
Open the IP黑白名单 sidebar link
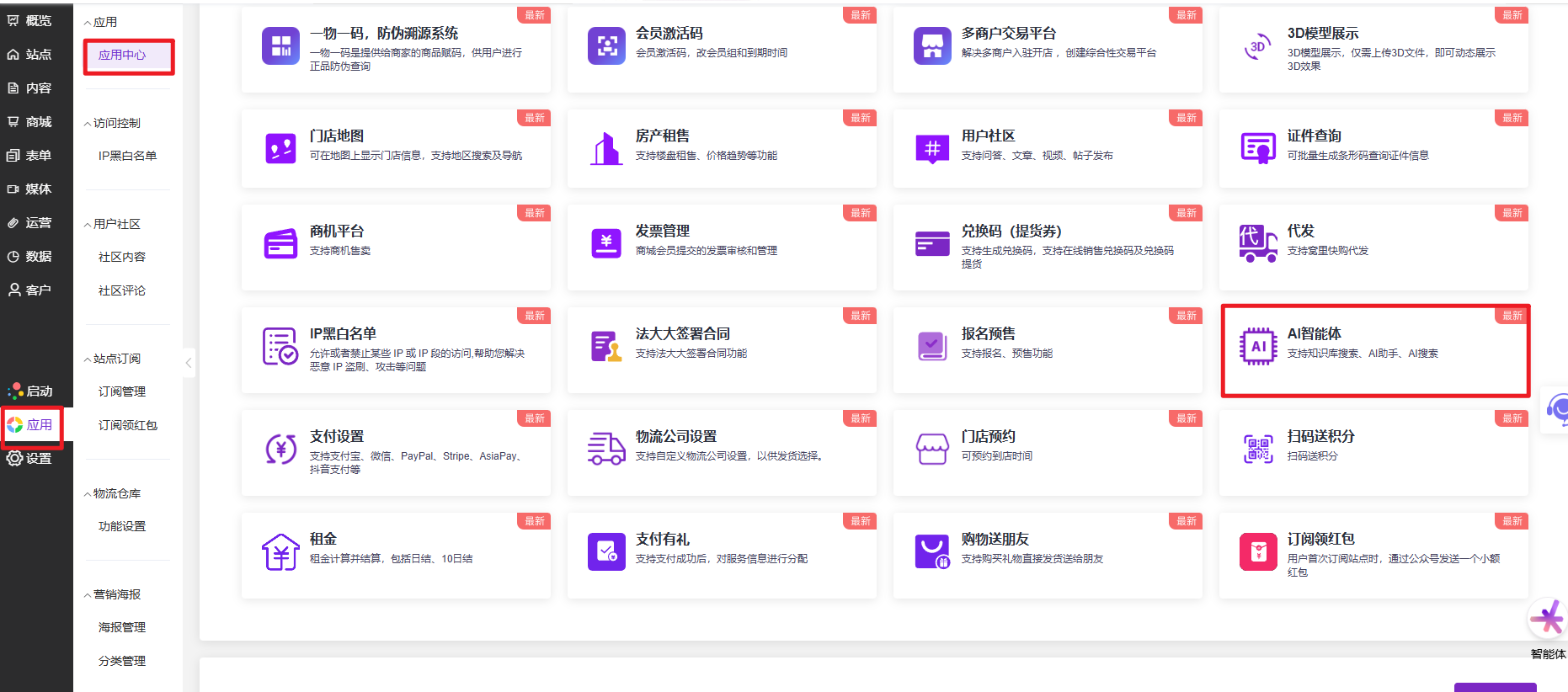coord(127,156)
